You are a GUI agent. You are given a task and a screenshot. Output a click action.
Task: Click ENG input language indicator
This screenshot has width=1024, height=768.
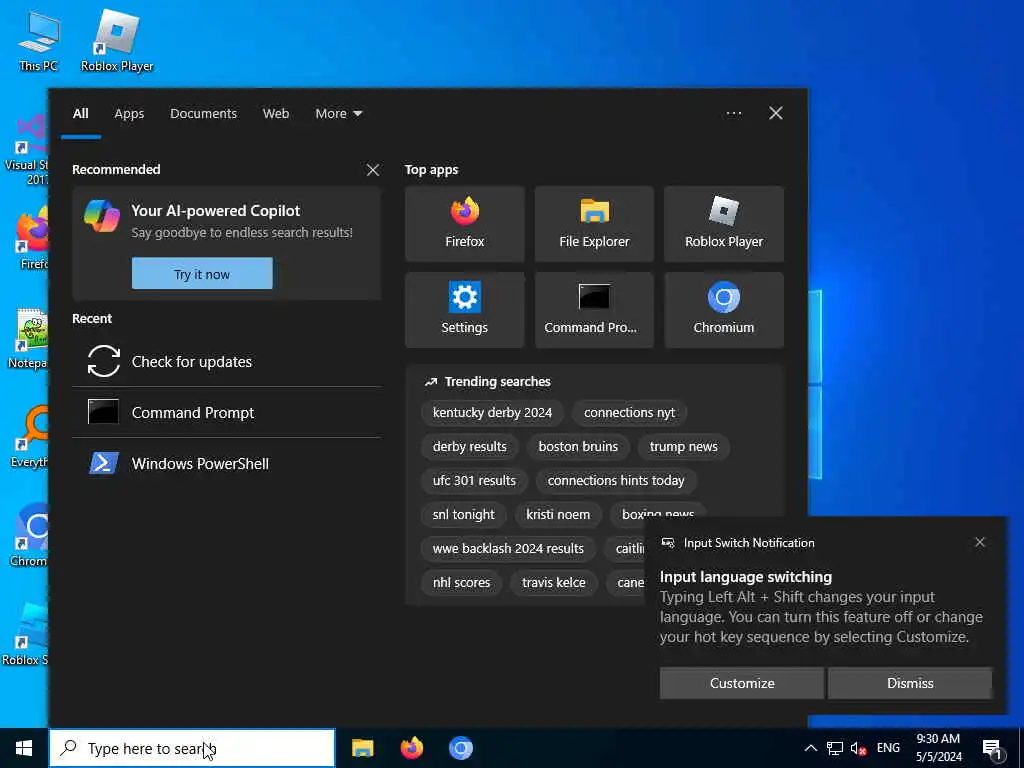(888, 748)
